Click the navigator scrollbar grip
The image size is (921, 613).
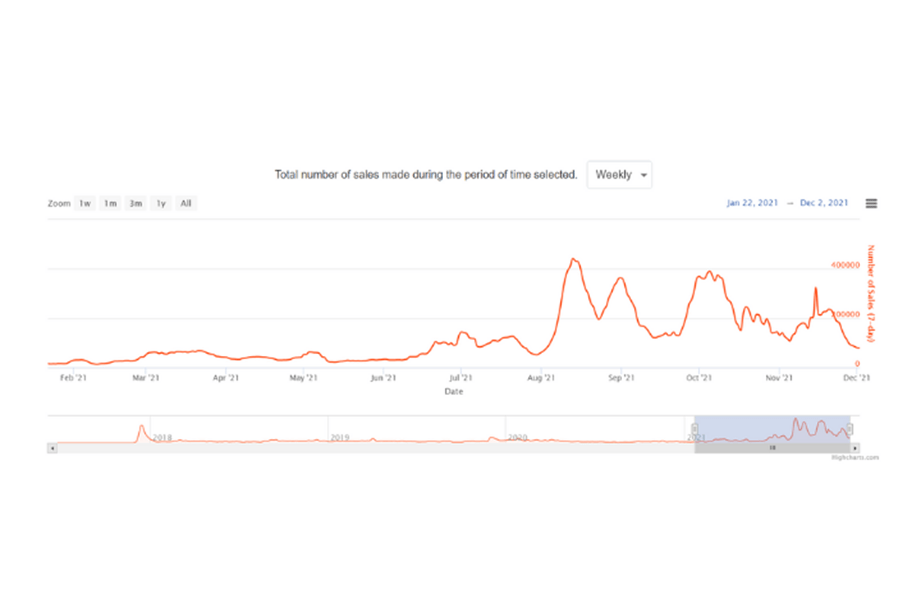[772, 448]
